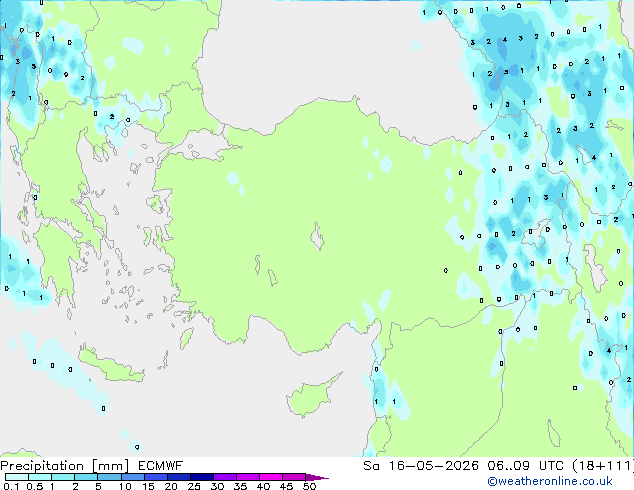Select the 45–50 mm magenta legend swatch
This screenshot has height=490, width=634.
pos(293,477)
